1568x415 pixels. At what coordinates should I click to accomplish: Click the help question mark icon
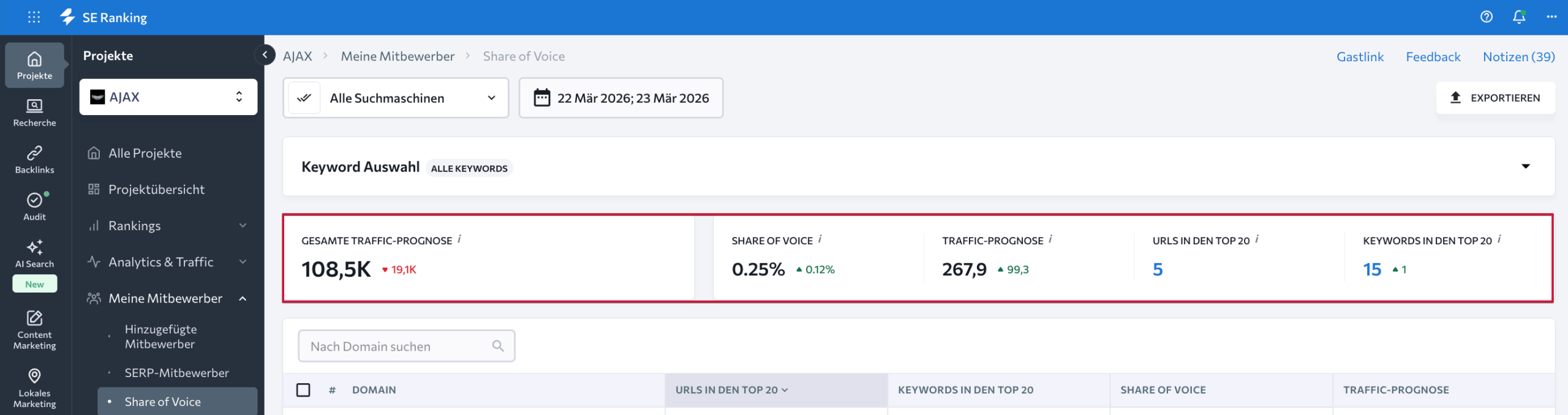1486,17
